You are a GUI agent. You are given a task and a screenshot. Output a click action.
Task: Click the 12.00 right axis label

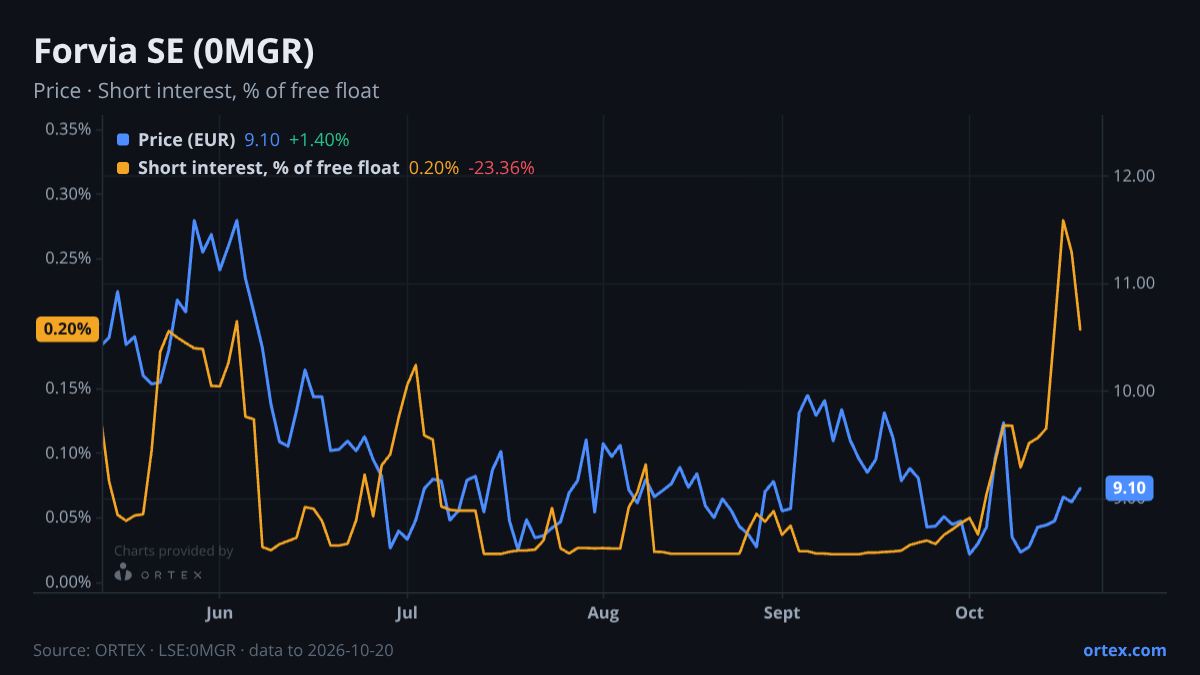pyautogui.click(x=1133, y=176)
